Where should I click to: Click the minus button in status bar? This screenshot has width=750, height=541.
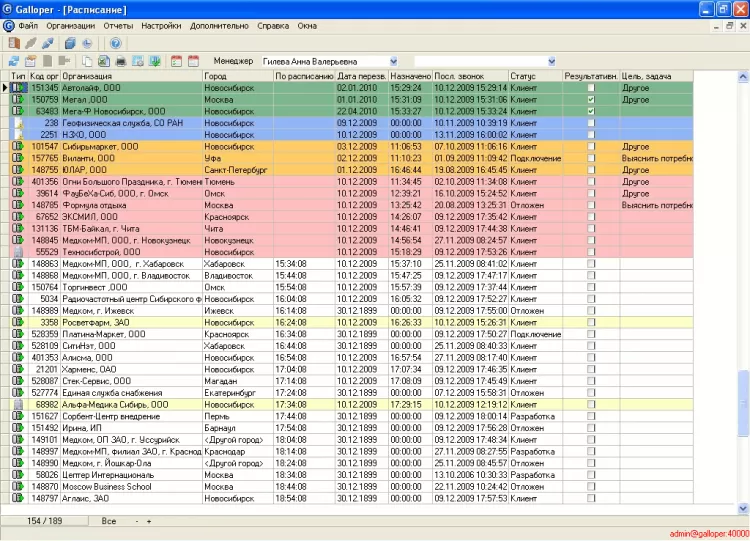[137, 521]
